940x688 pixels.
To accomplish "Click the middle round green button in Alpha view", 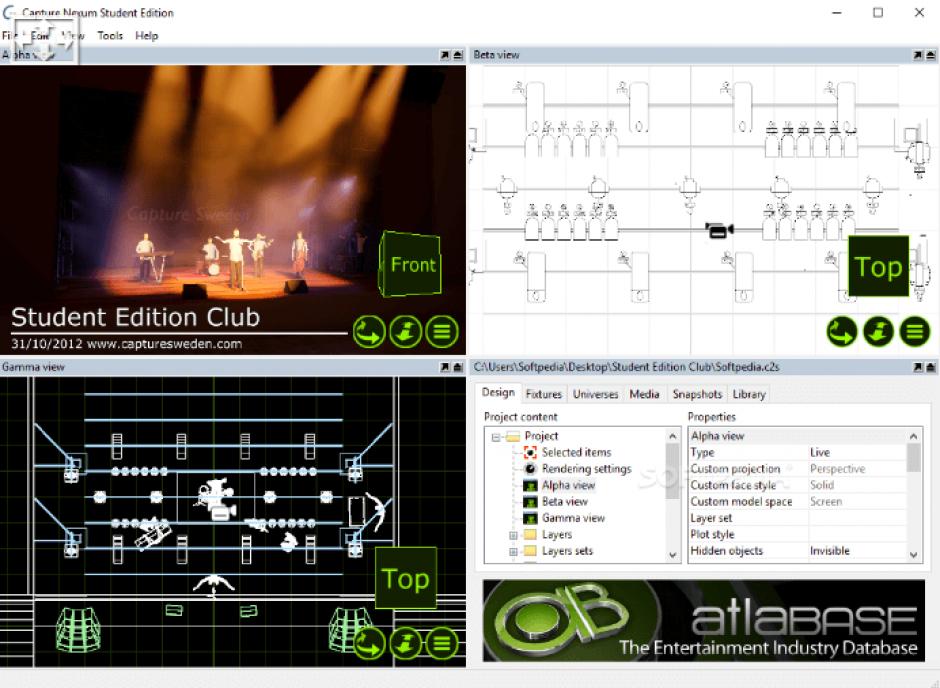I will 406,331.
